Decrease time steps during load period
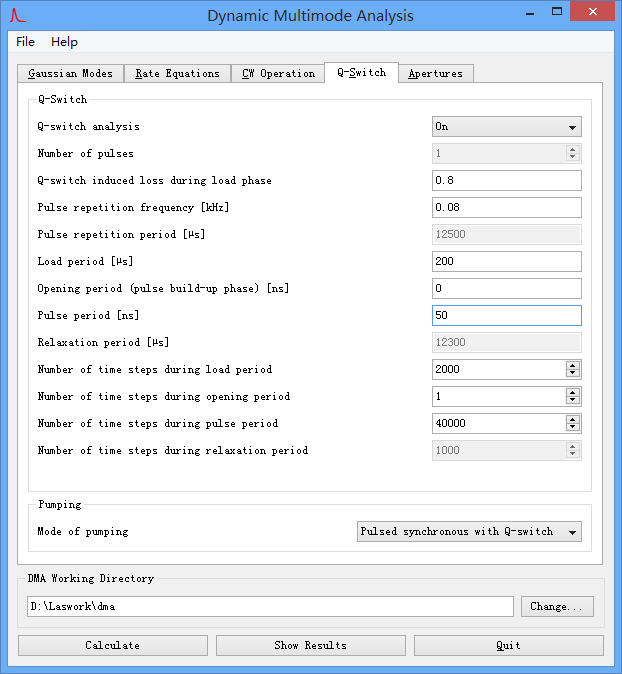 point(572,373)
